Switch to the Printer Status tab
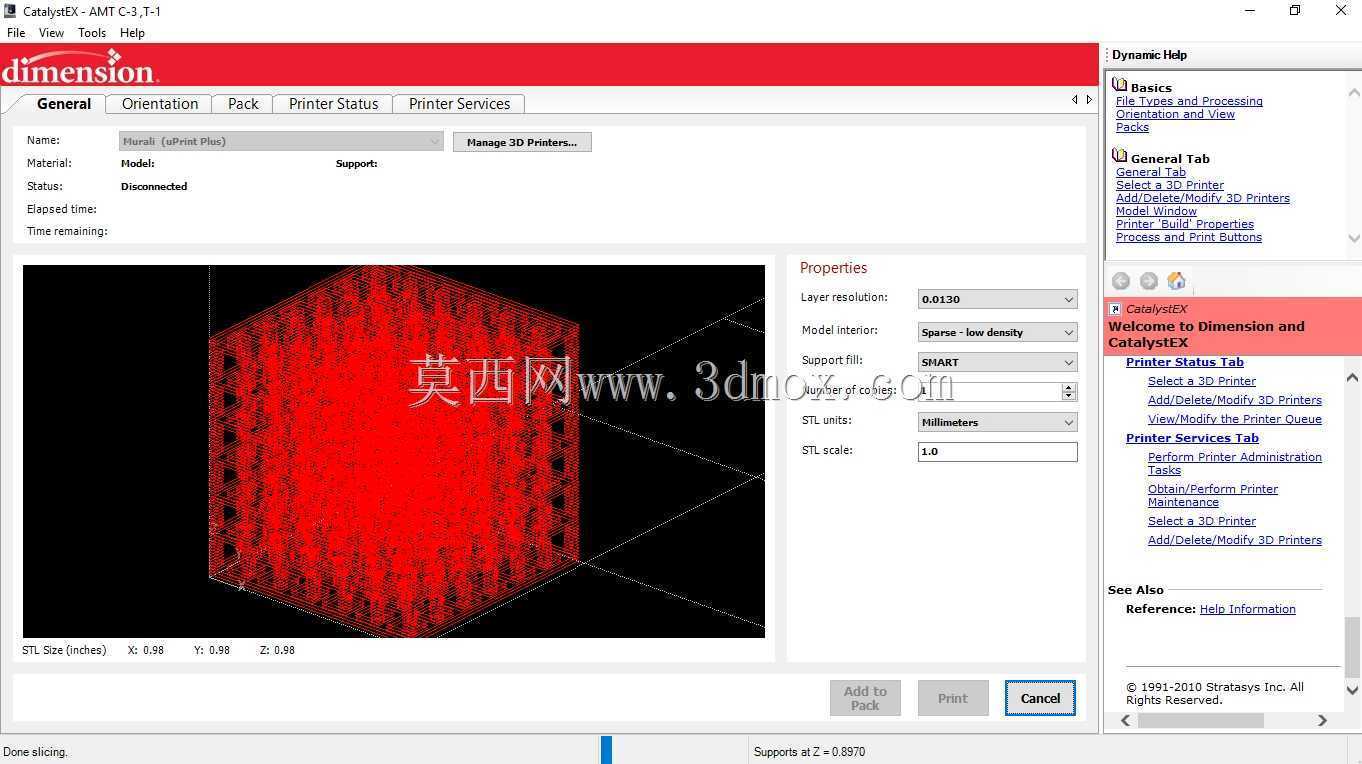Image resolution: width=1362 pixels, height=764 pixels. click(334, 104)
